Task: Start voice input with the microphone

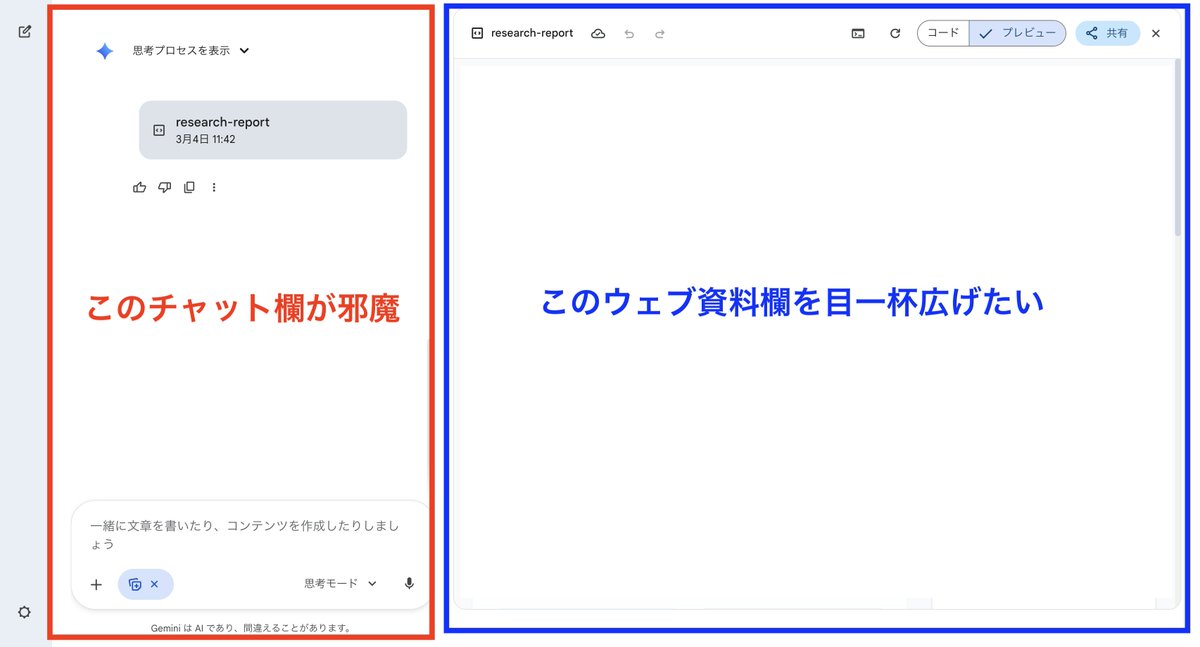Action: 408,583
